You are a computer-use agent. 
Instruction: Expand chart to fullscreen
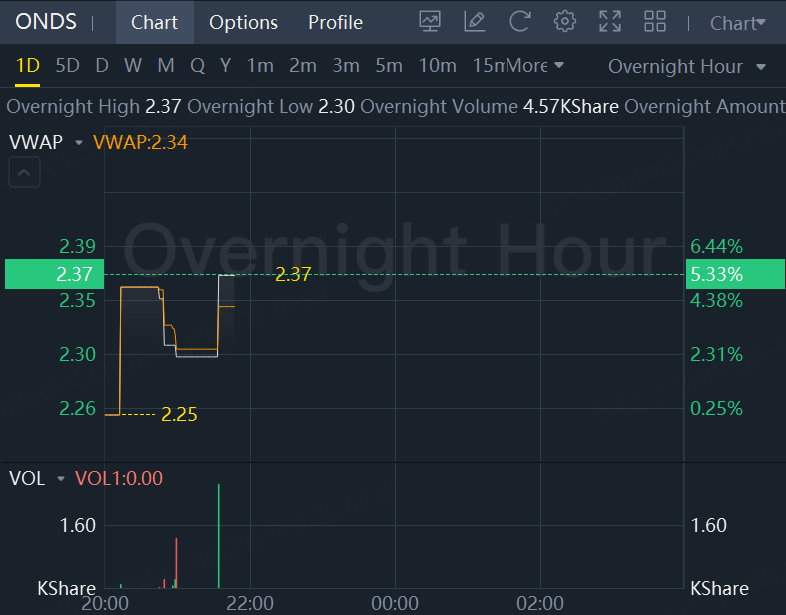(x=610, y=22)
